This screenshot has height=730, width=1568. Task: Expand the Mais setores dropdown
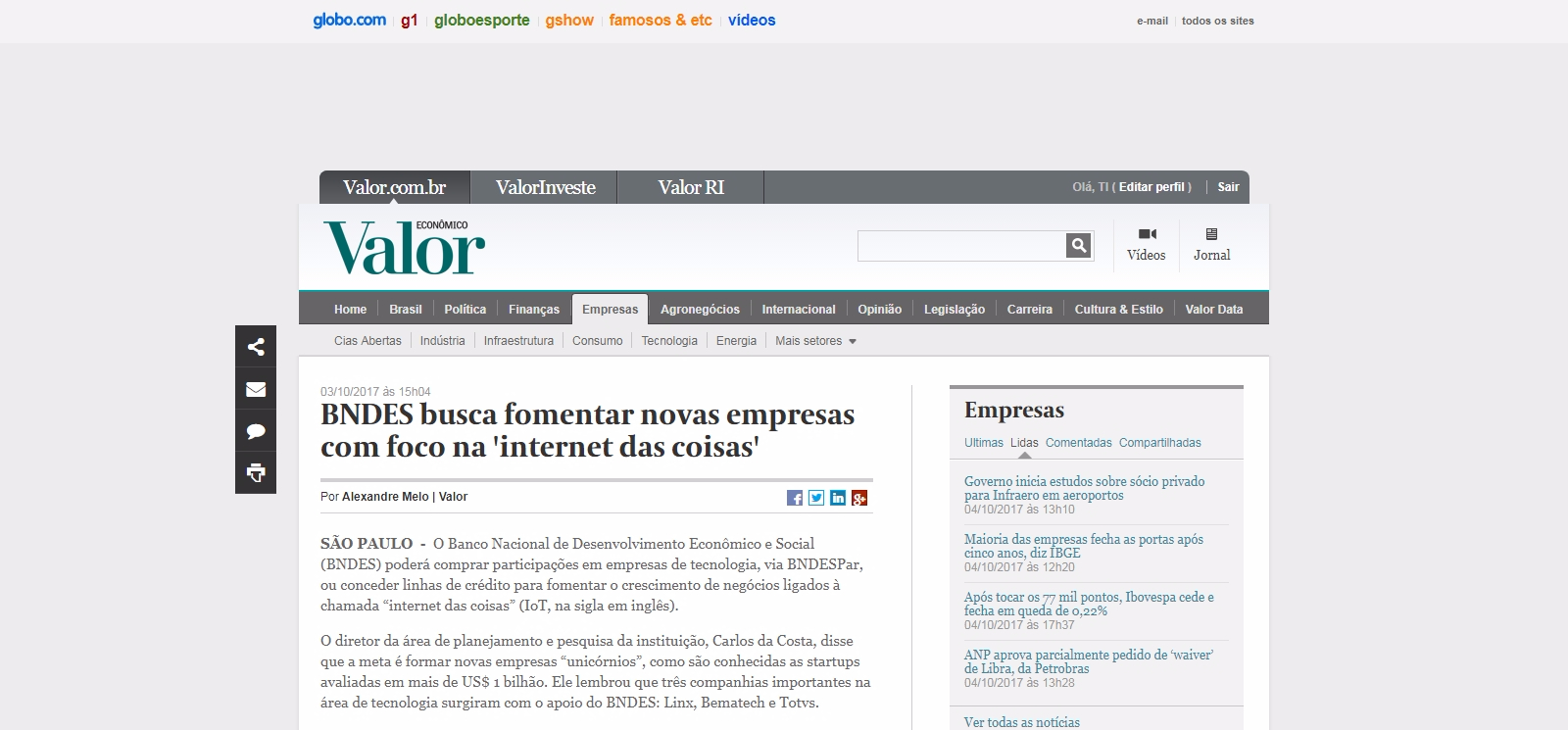(815, 341)
